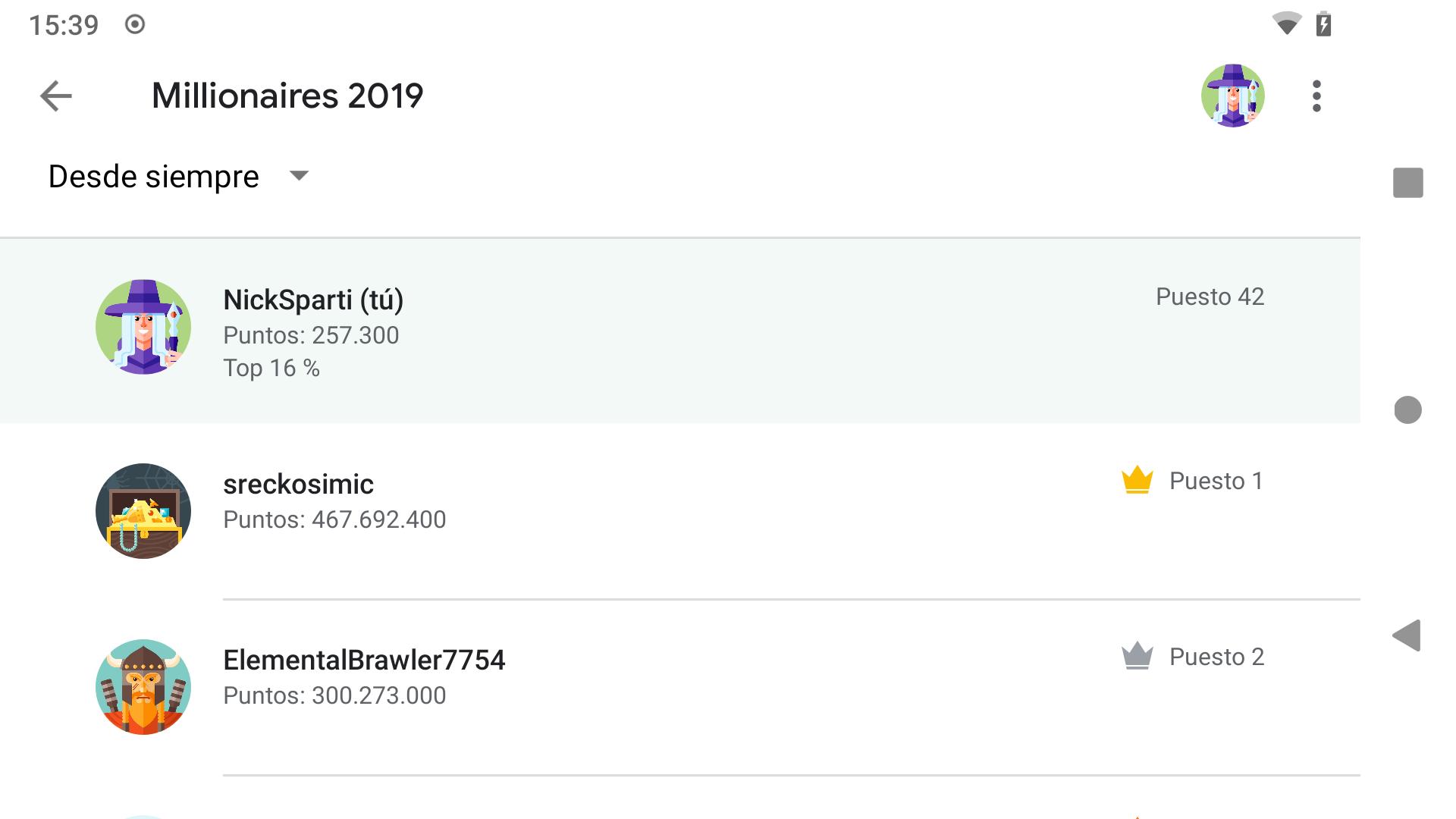Image resolution: width=1456 pixels, height=819 pixels.
Task: Click the Millionaires 2019 title
Action: click(x=287, y=96)
